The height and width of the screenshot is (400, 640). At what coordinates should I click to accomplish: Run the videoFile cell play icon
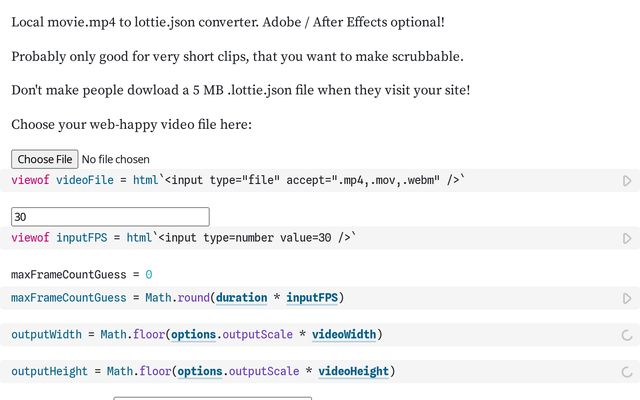pyautogui.click(x=627, y=181)
